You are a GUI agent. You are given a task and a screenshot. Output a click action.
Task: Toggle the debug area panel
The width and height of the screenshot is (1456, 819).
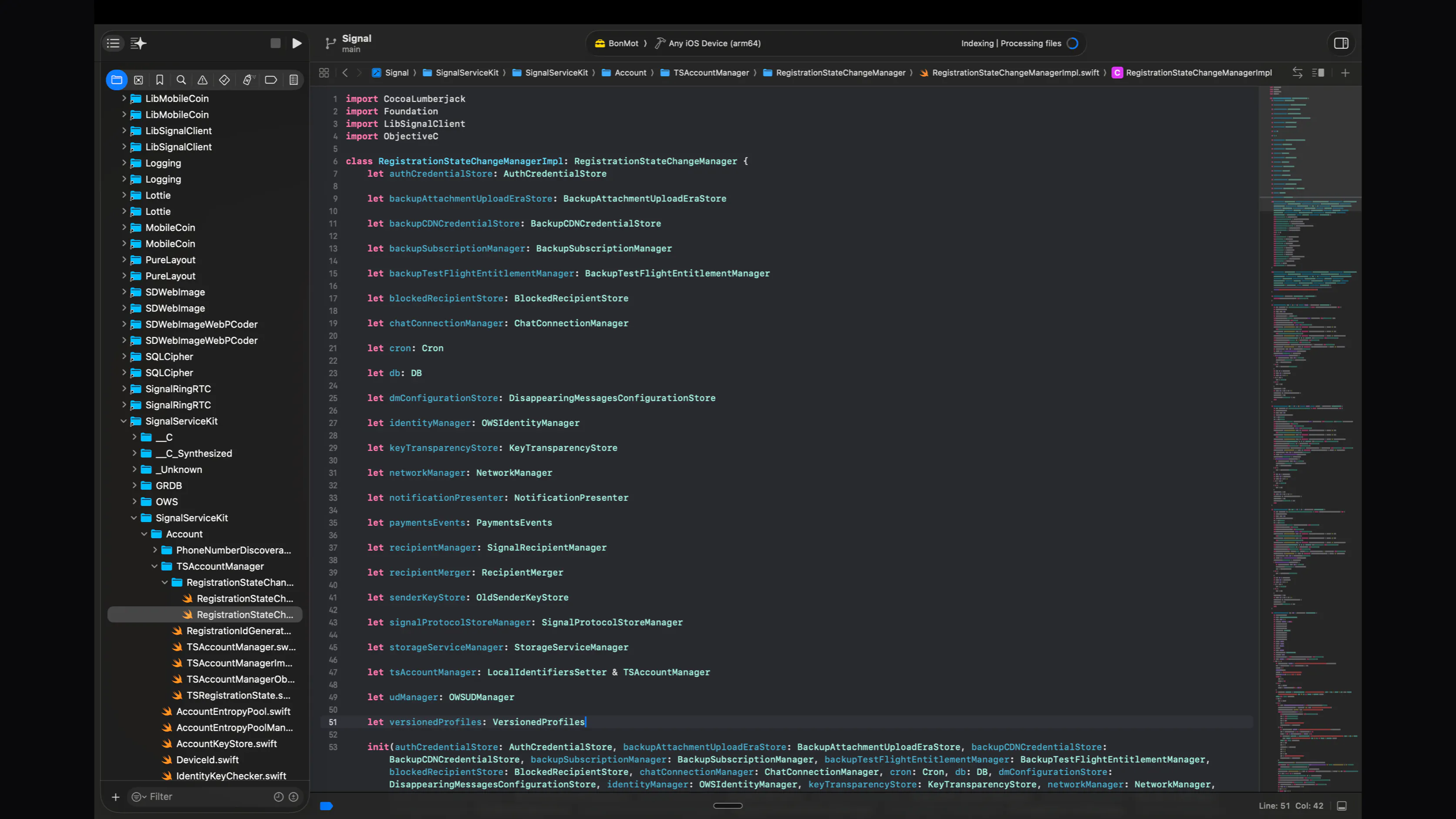coord(1342,806)
